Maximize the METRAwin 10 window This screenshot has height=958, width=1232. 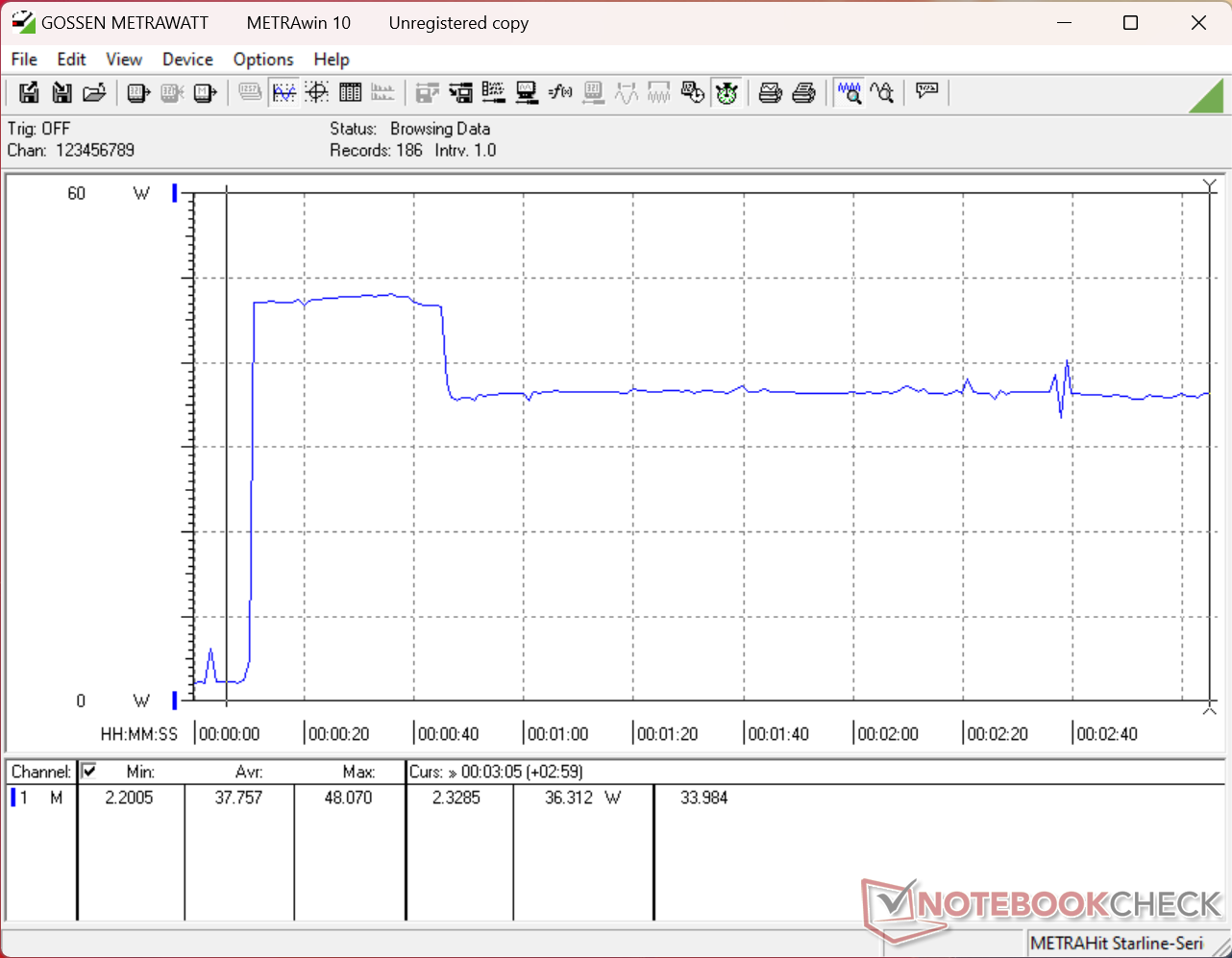pos(1131,22)
